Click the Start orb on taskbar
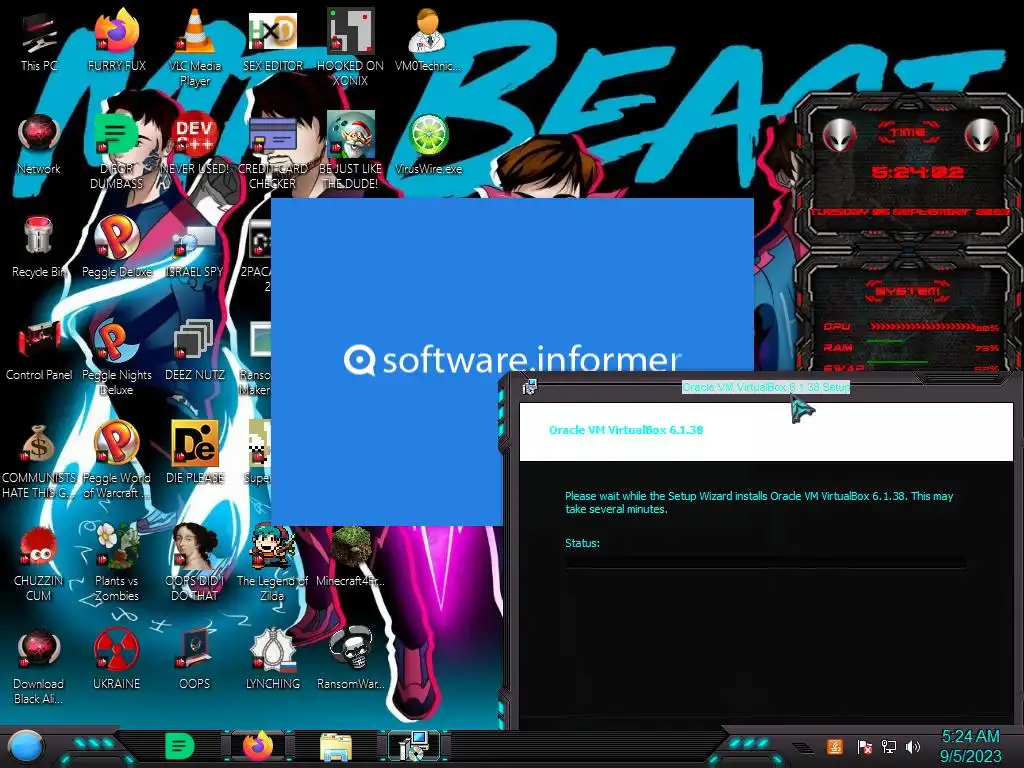1024x768 pixels. click(26, 747)
